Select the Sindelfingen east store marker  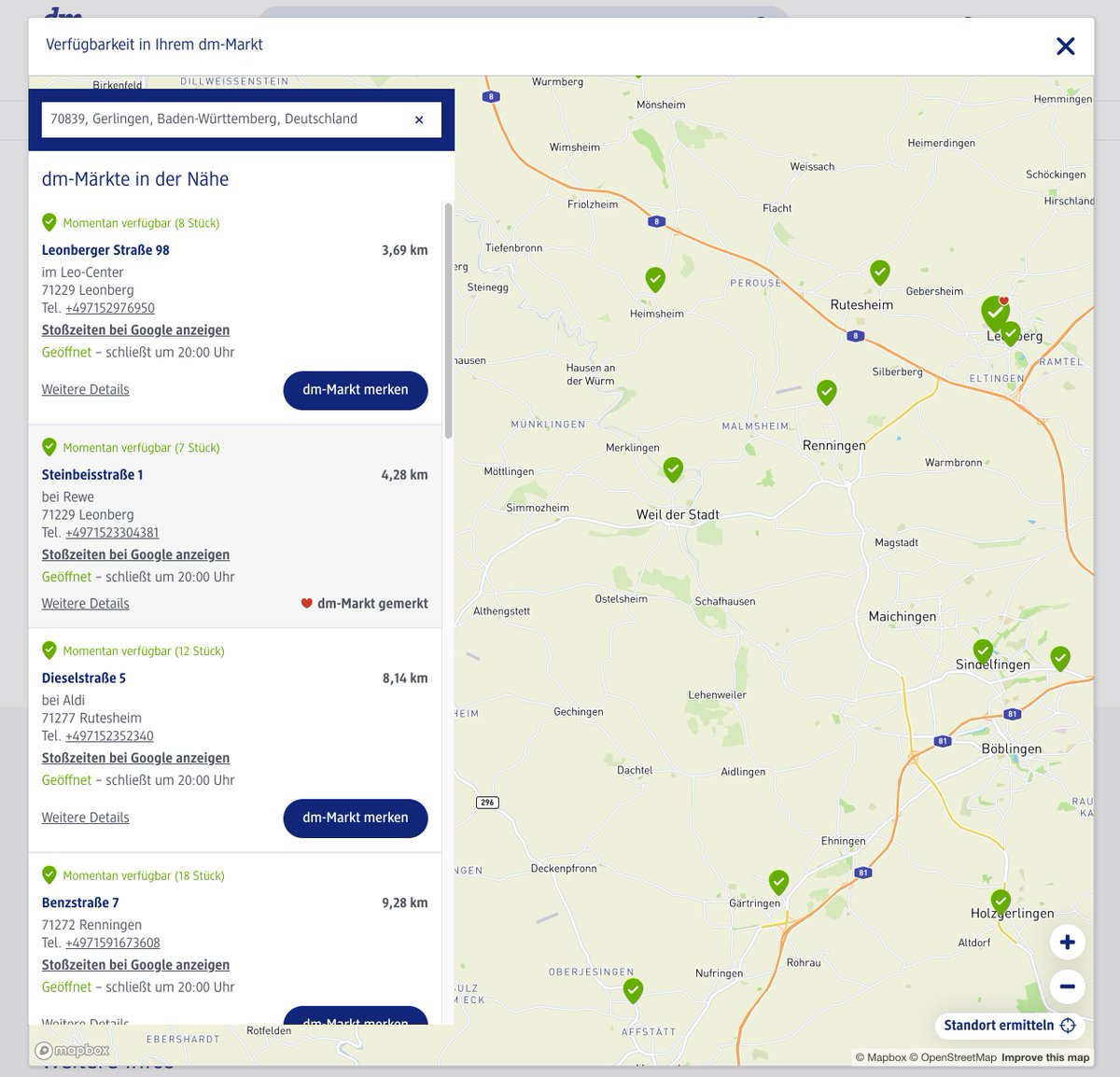(x=1060, y=658)
